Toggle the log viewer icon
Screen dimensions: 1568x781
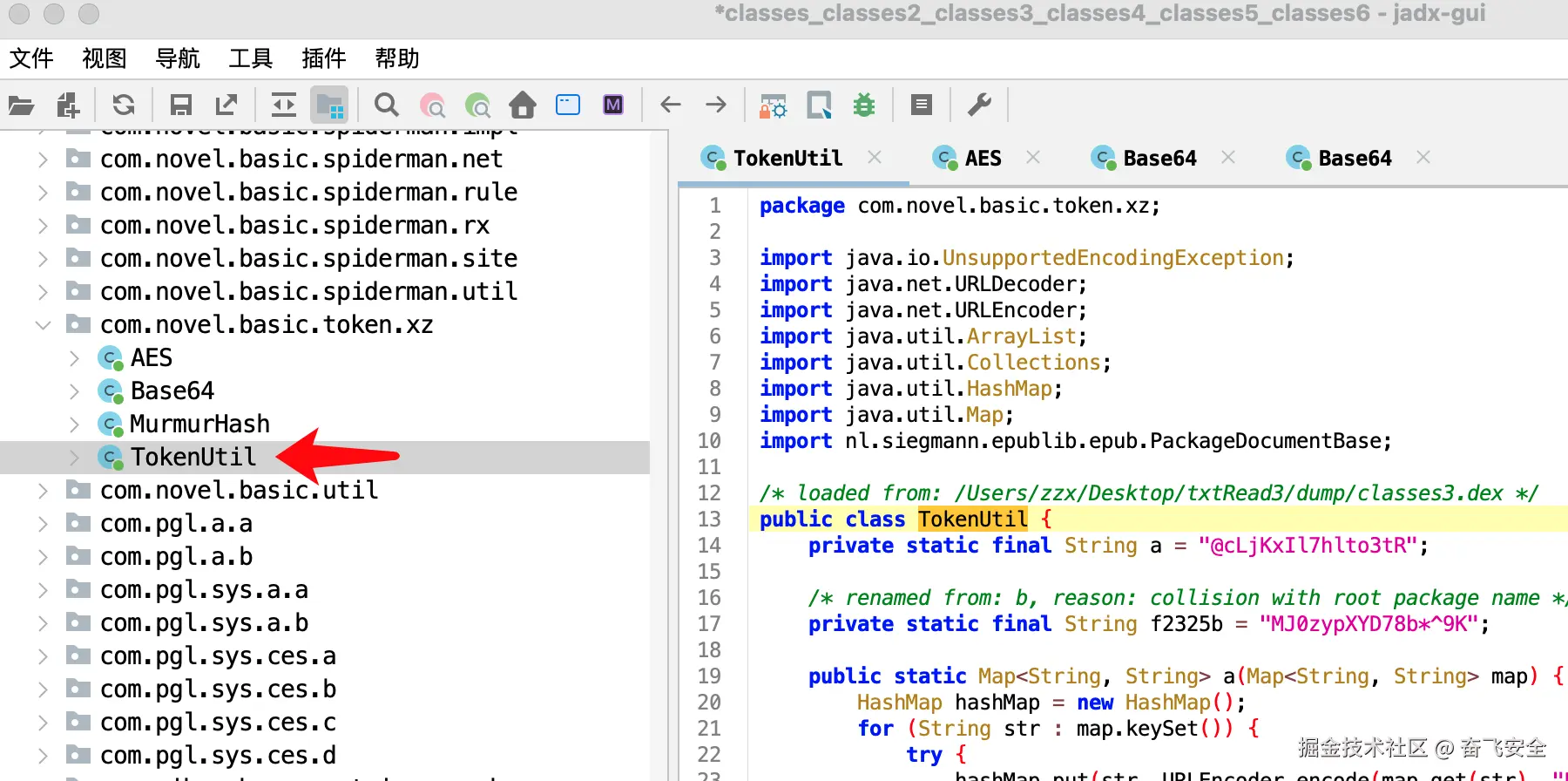(921, 105)
